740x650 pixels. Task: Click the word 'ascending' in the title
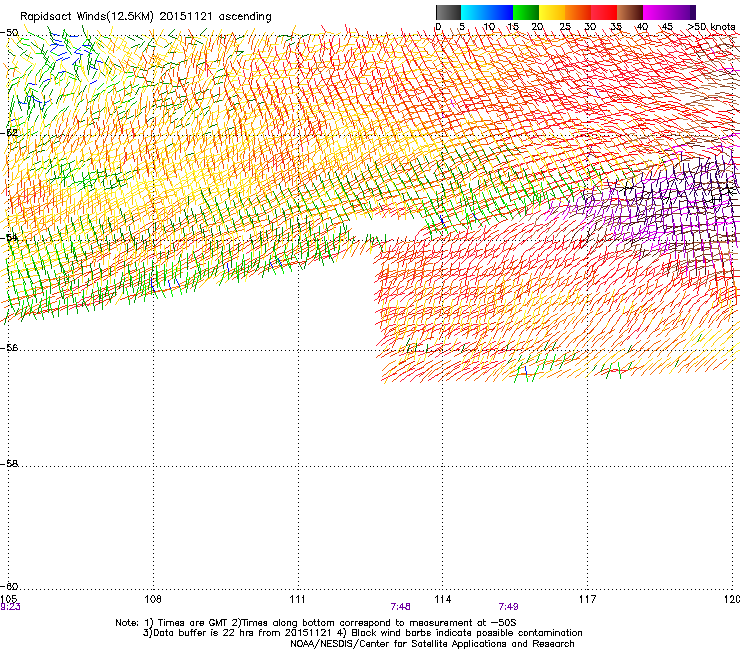pyautogui.click(x=245, y=17)
